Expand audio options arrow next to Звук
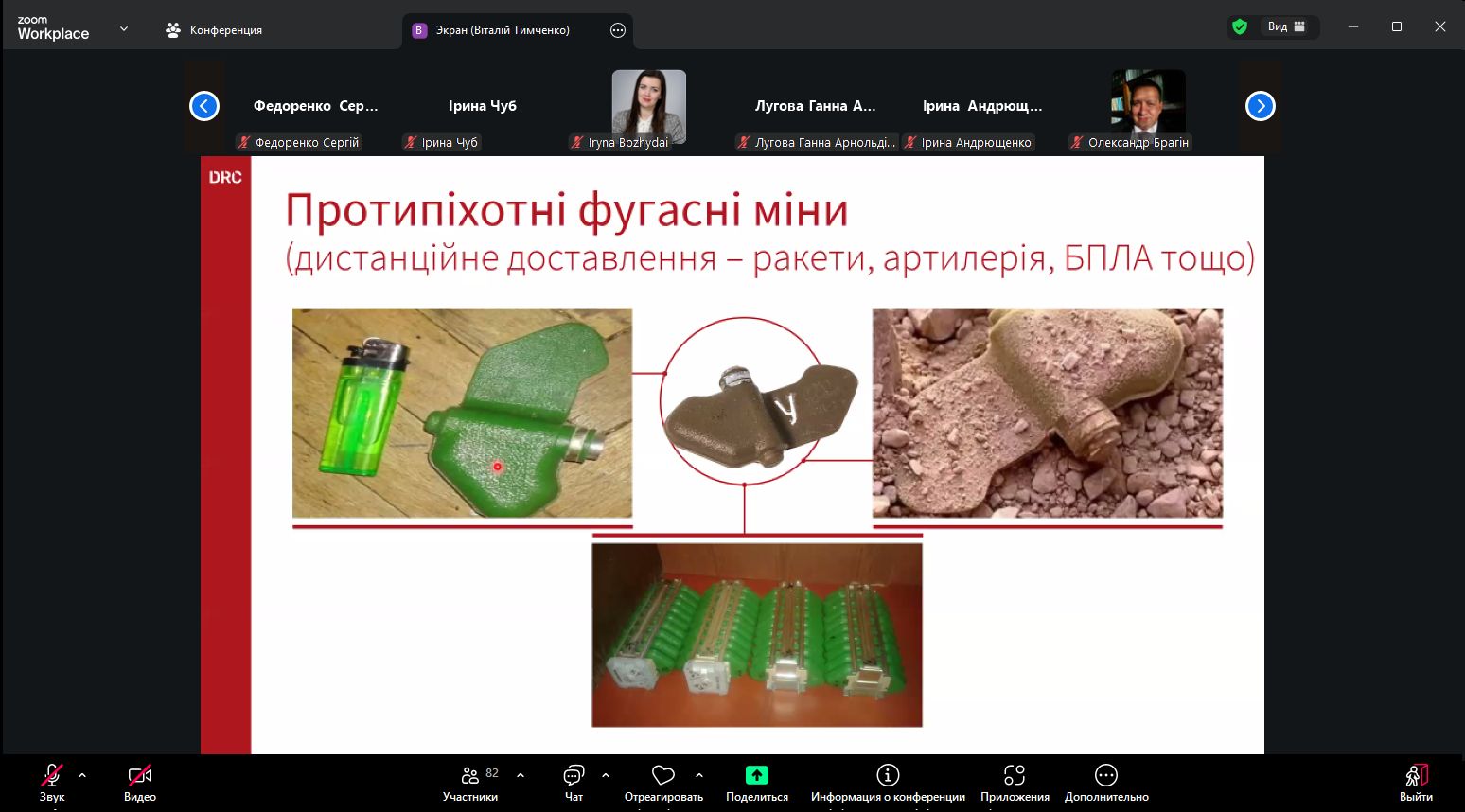Viewport: 1465px width, 812px height. tap(82, 775)
